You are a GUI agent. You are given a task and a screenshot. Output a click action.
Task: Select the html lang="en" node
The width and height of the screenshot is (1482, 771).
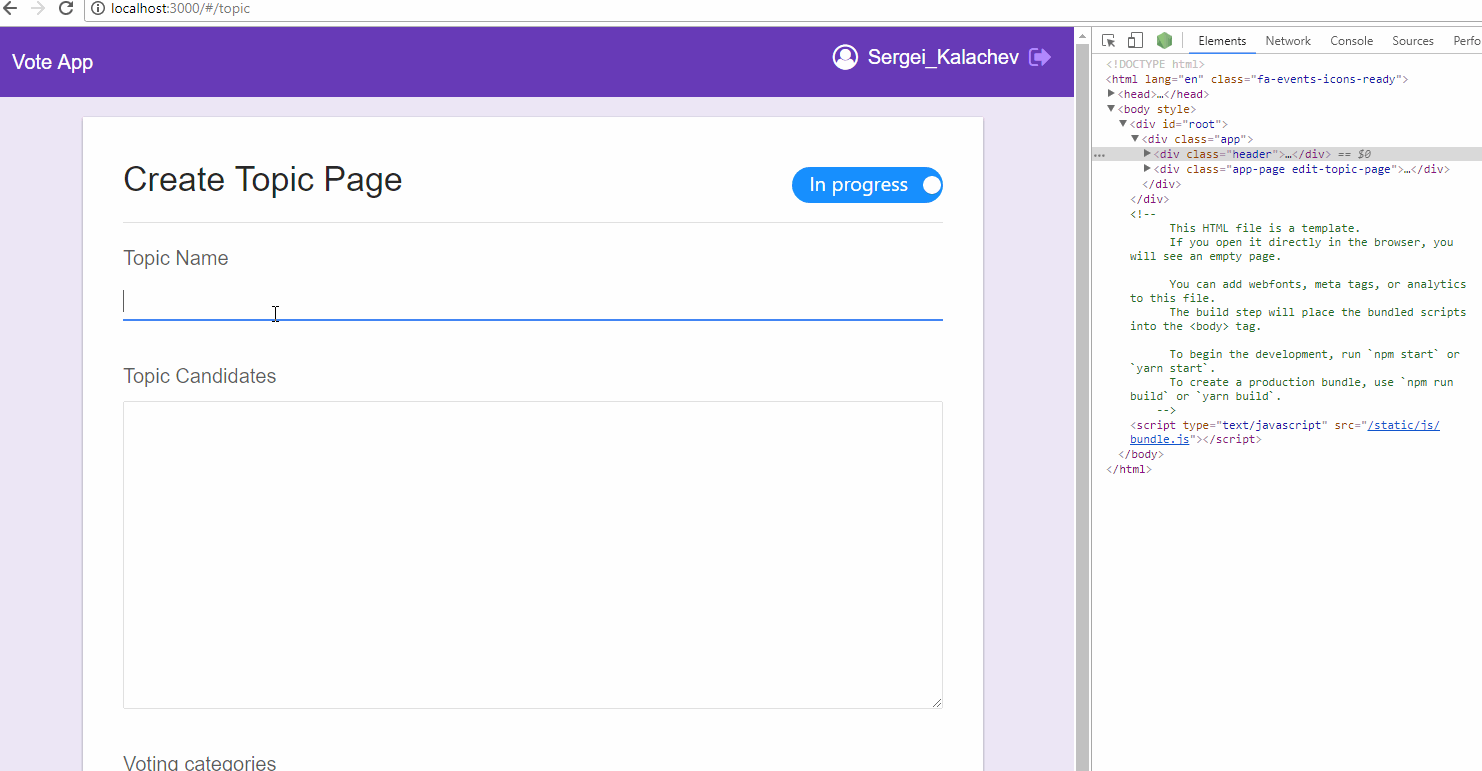pos(1257,79)
